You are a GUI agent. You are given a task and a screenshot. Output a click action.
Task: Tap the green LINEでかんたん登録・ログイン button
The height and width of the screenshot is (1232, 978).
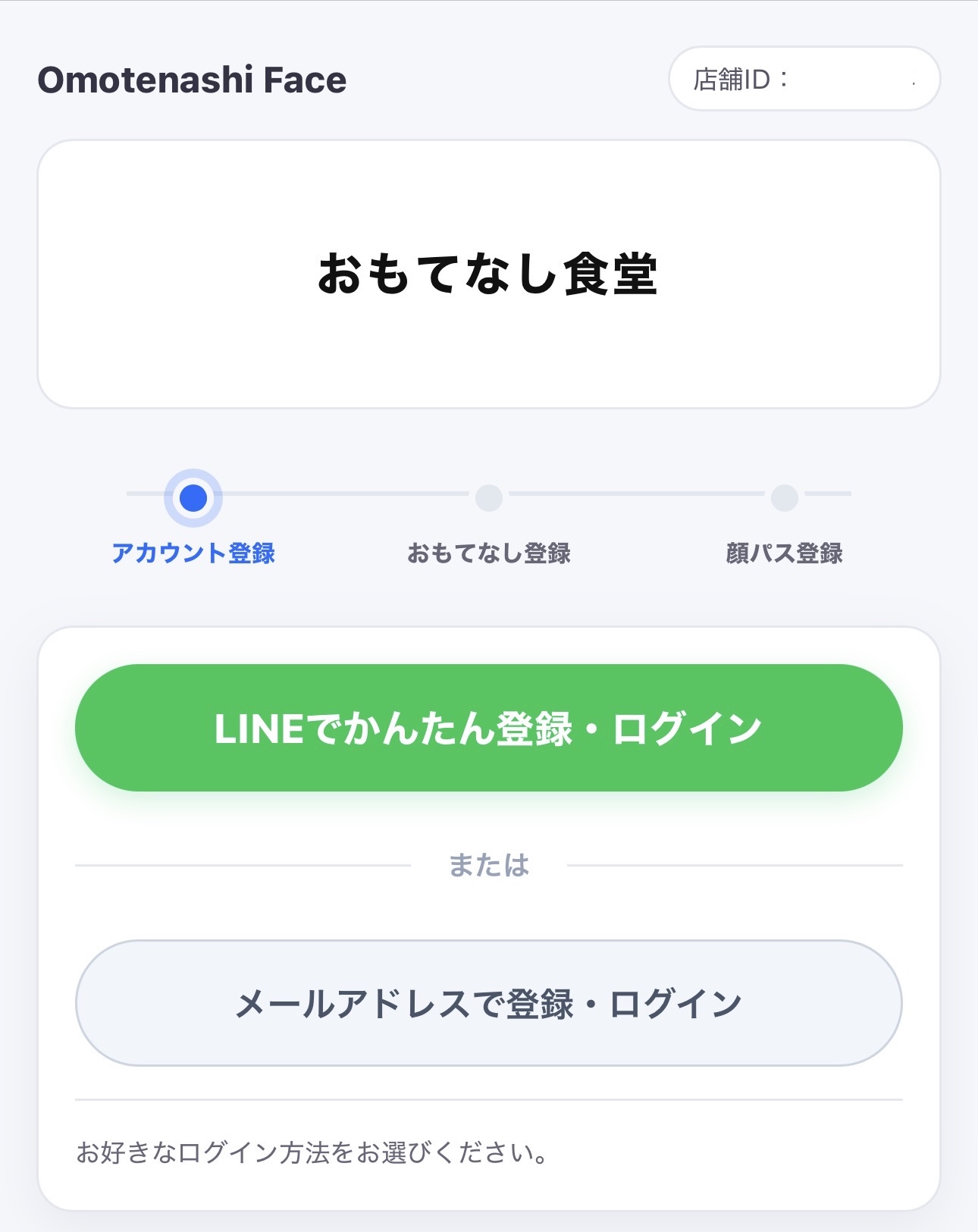point(489,728)
